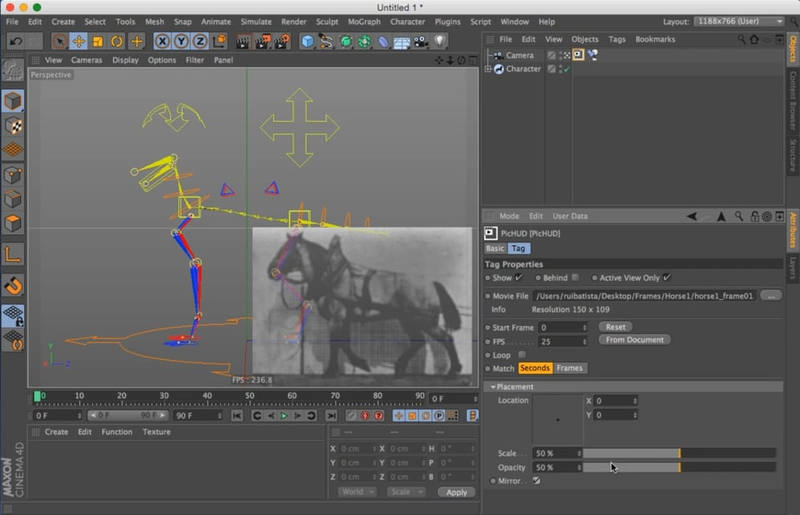Open the Cube primitive object tool

click(308, 41)
